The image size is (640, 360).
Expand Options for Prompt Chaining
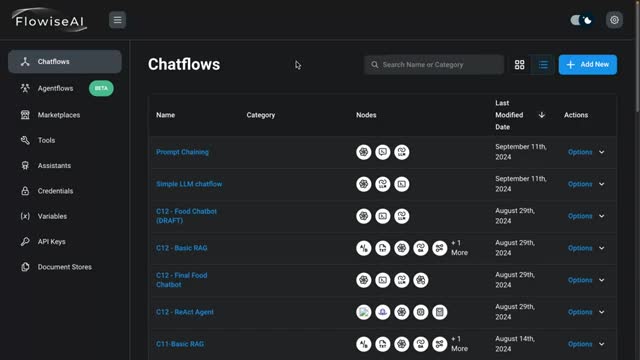586,152
